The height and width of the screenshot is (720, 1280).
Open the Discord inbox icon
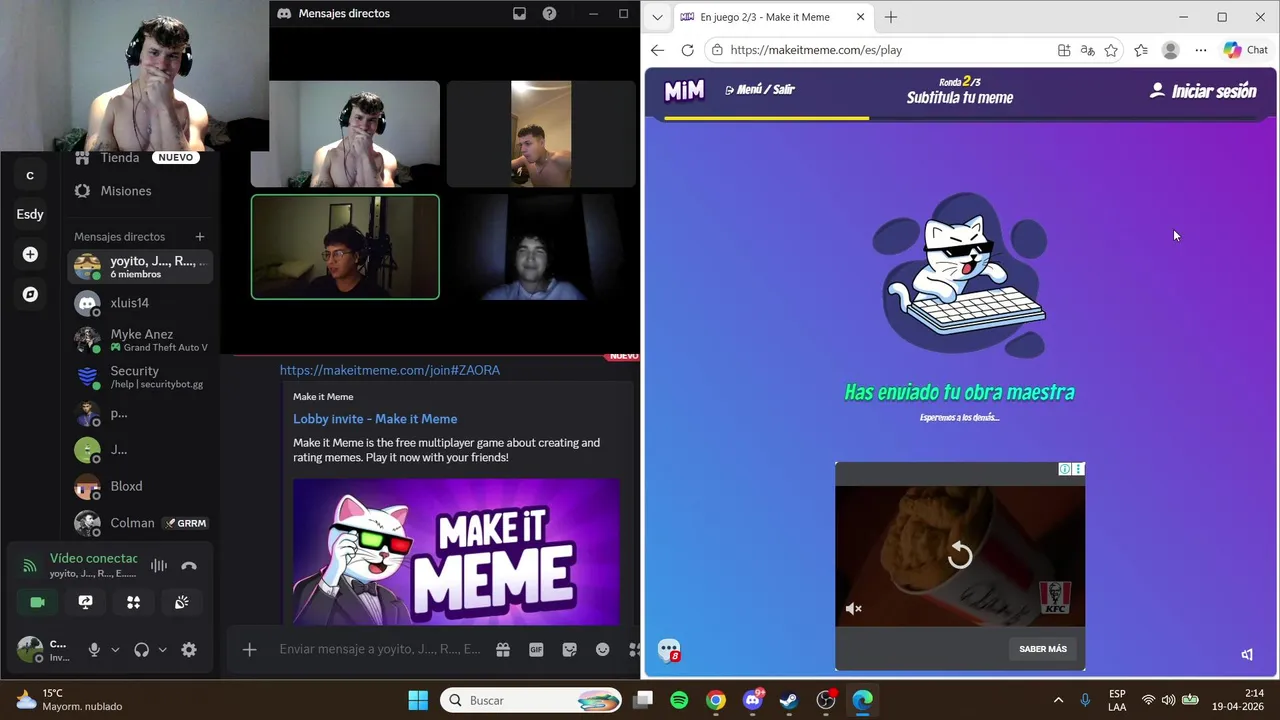point(519,14)
